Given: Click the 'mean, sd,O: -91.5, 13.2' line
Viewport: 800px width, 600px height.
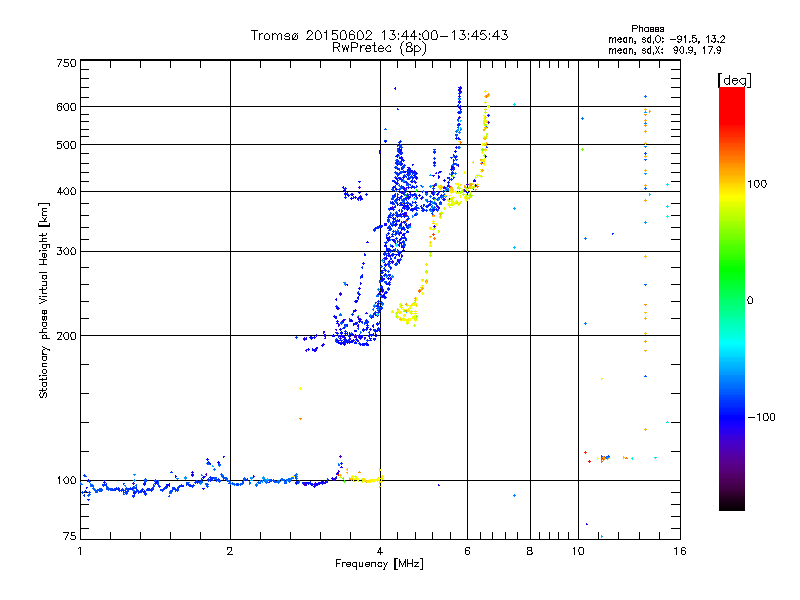Looking at the screenshot, I should [x=666, y=39].
